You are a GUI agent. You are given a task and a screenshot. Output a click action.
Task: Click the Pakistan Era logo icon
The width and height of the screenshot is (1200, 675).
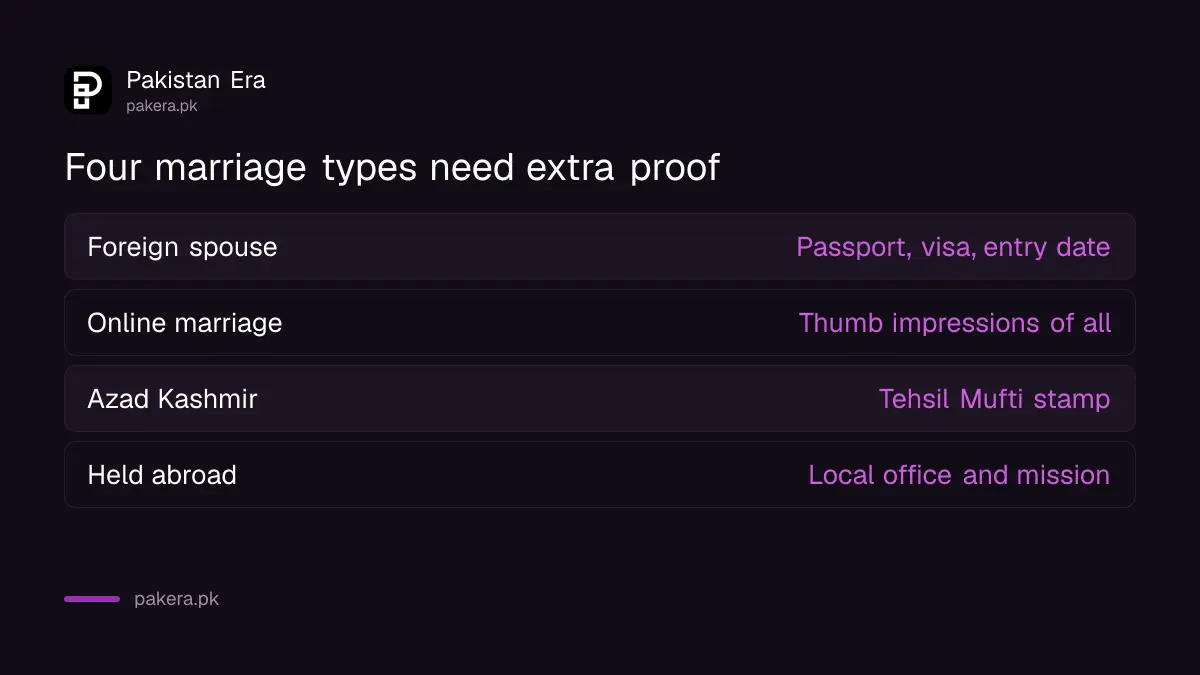pos(88,90)
